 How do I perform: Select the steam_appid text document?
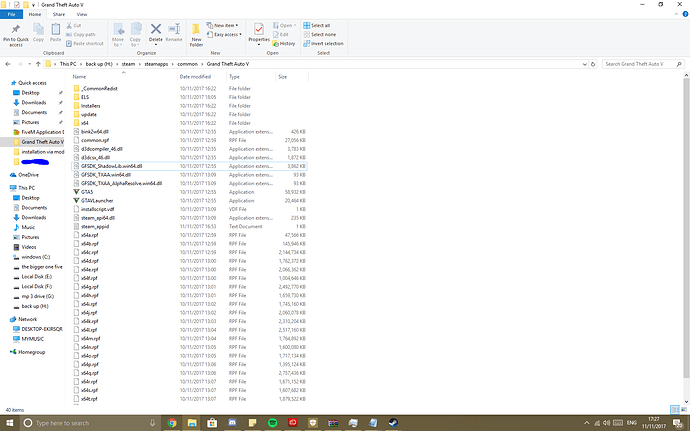[x=95, y=227]
